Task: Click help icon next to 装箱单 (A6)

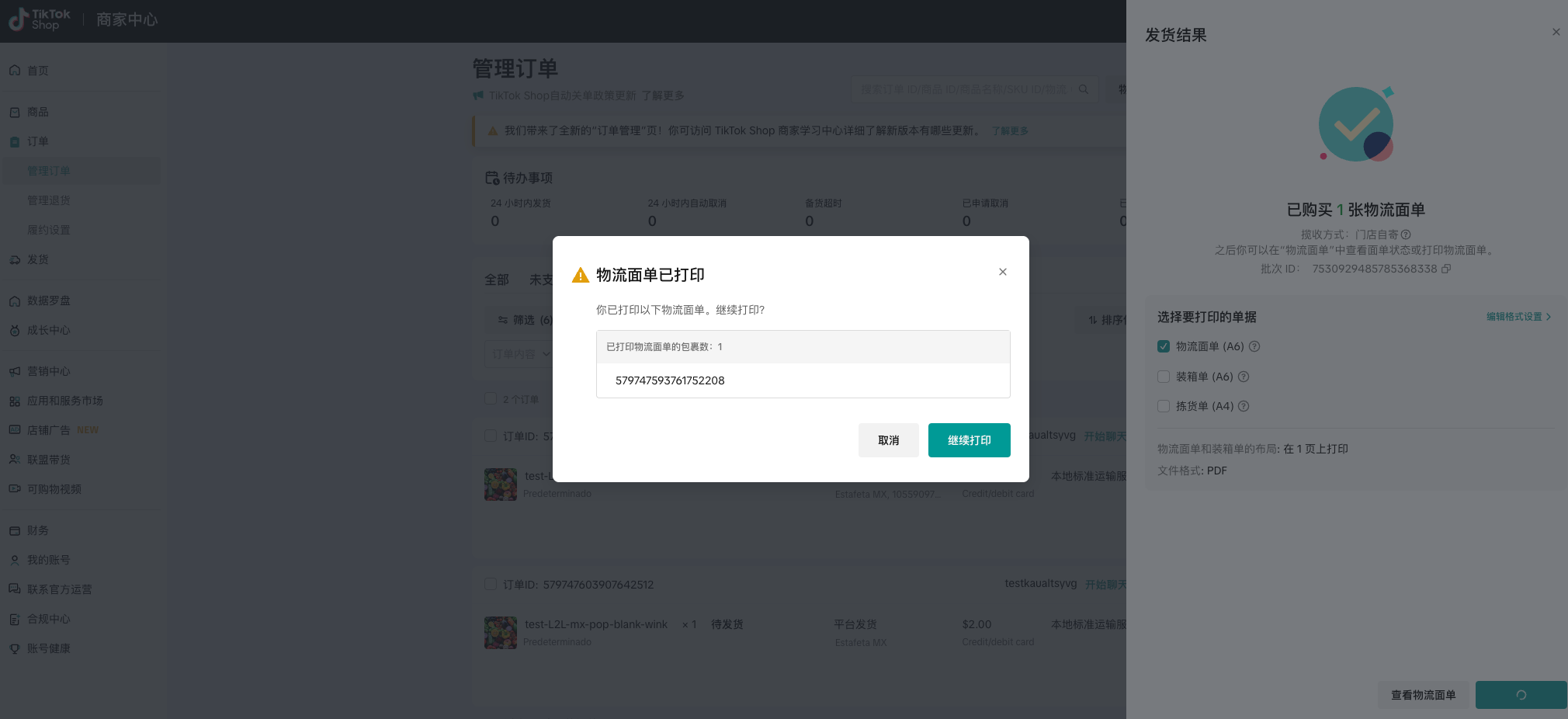Action: [x=1244, y=377]
